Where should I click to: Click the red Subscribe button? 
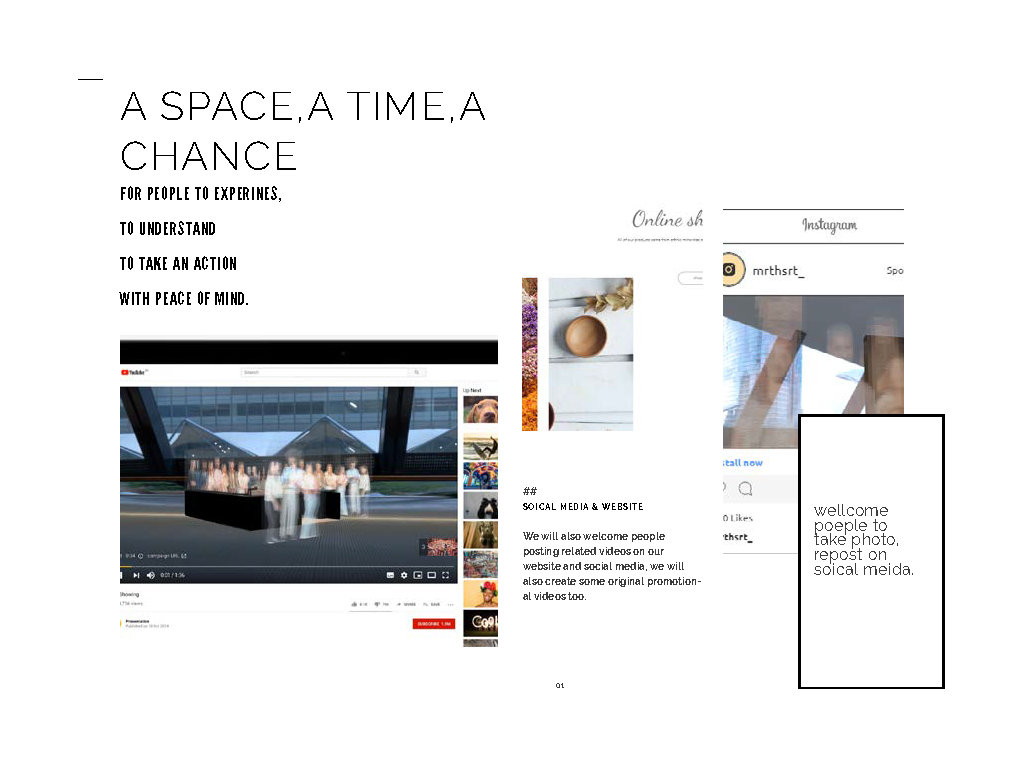(433, 623)
